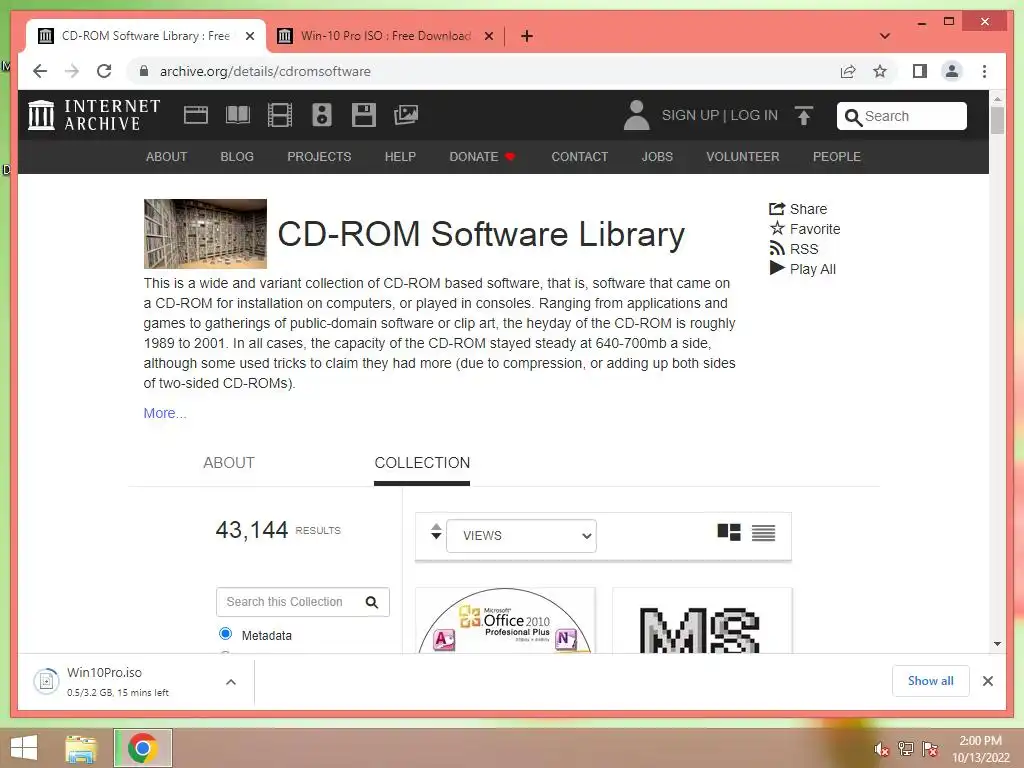Screen dimensions: 1024x768
Task: Click the user avatar icon near Sign Up
Action: [636, 115]
